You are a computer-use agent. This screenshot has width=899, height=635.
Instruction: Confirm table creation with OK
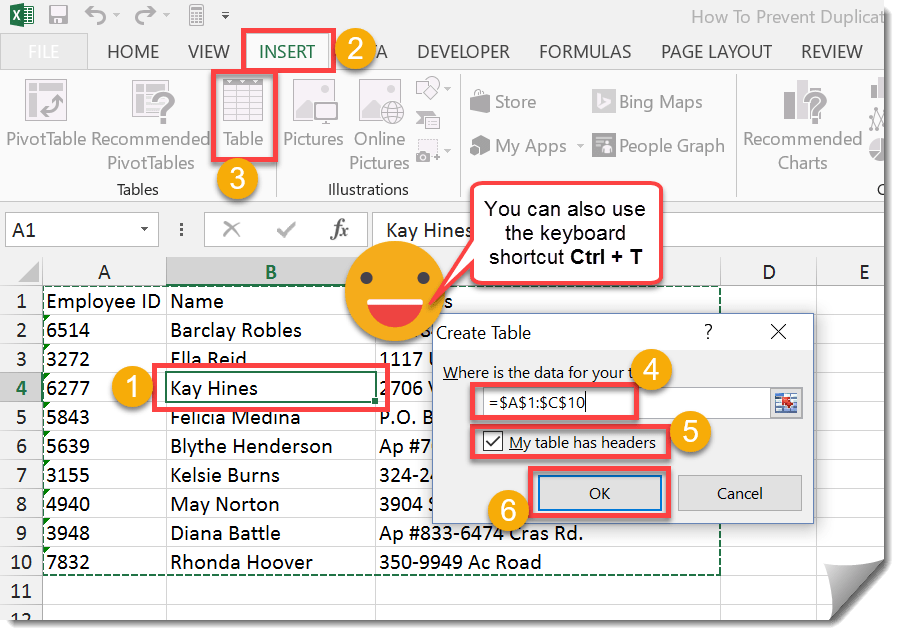point(600,492)
